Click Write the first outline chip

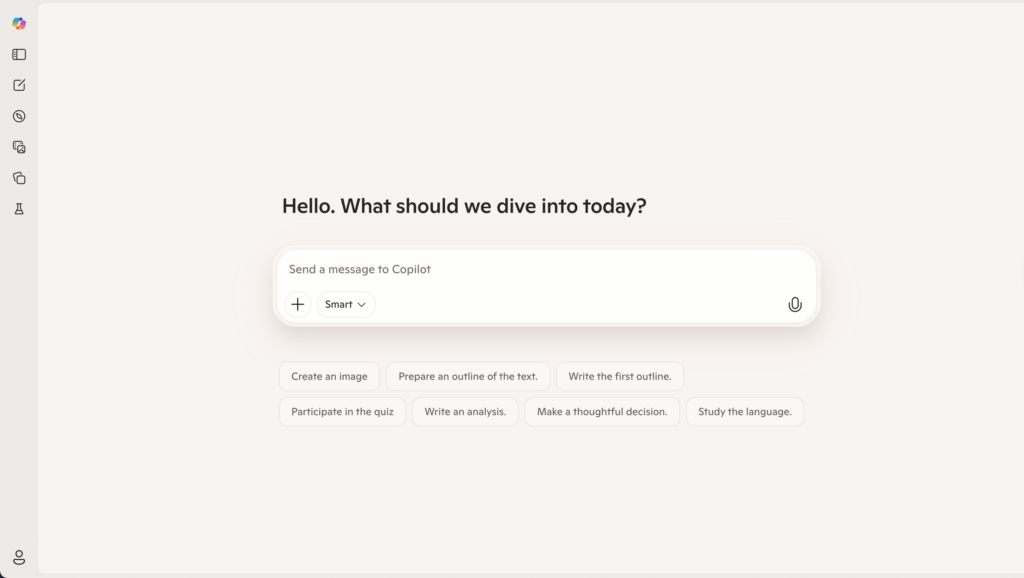(x=620, y=376)
